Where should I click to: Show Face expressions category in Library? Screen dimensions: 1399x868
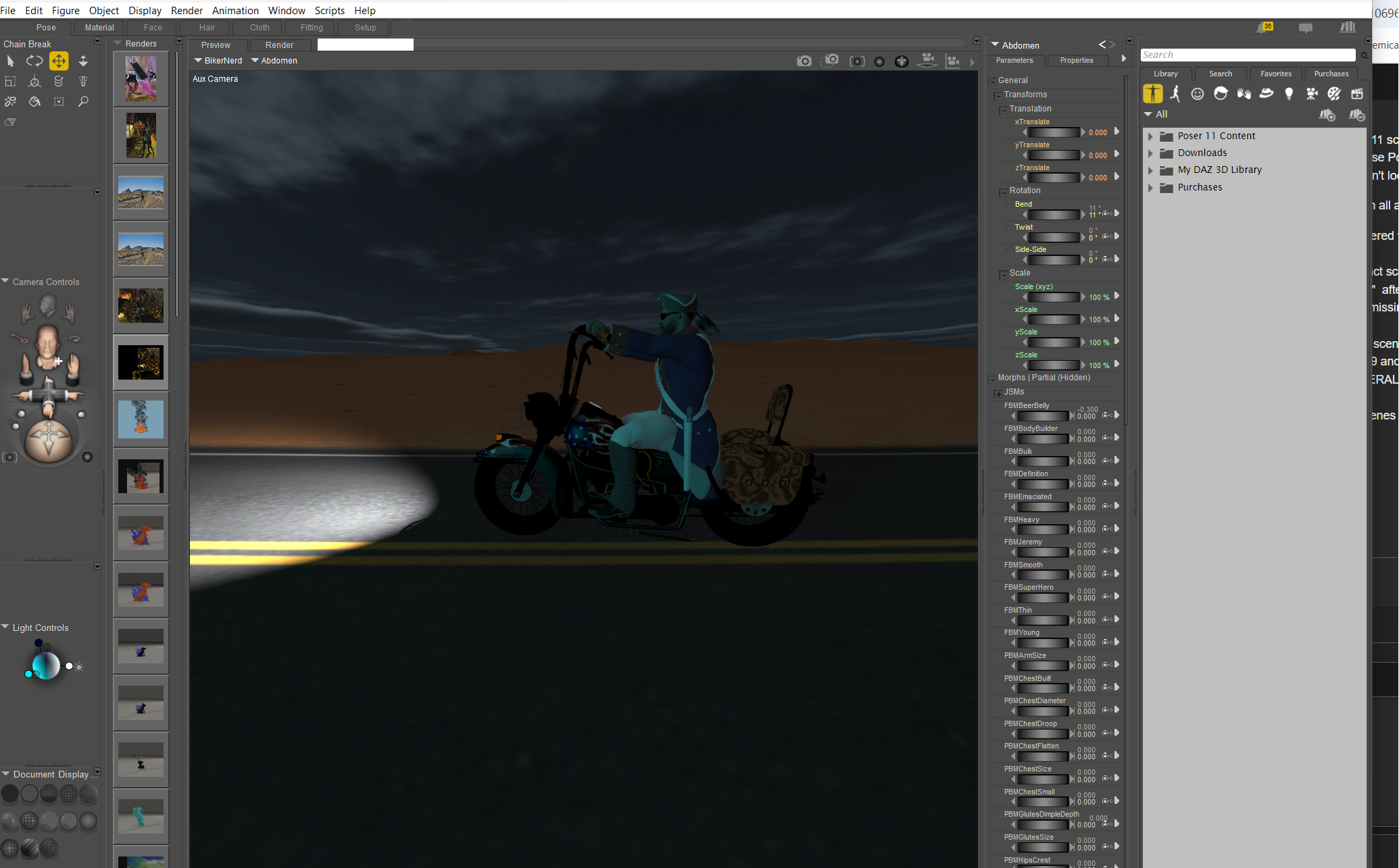coord(1198,94)
